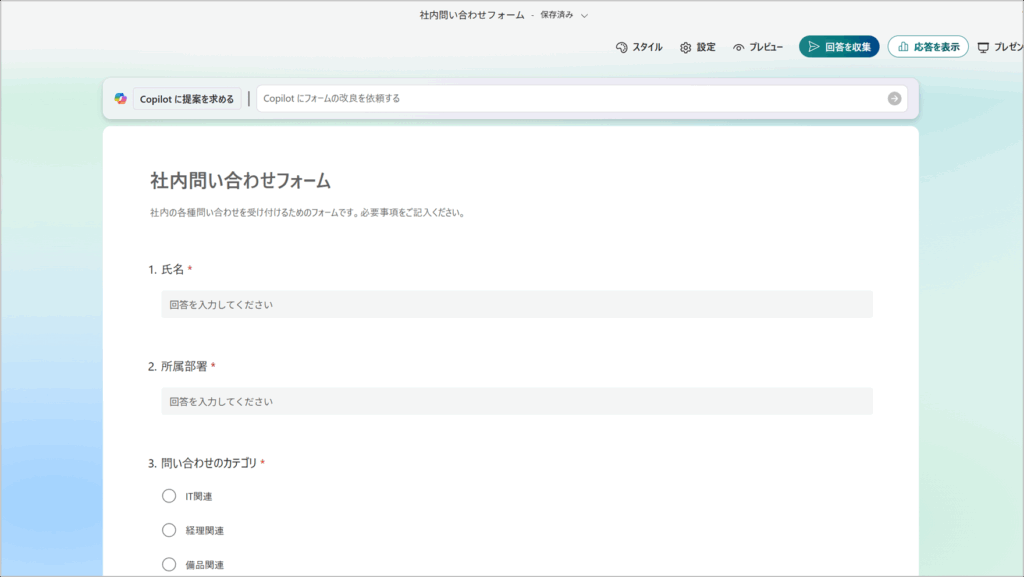Click the form description text below the heading
This screenshot has width=1024, height=577.
click(307, 213)
